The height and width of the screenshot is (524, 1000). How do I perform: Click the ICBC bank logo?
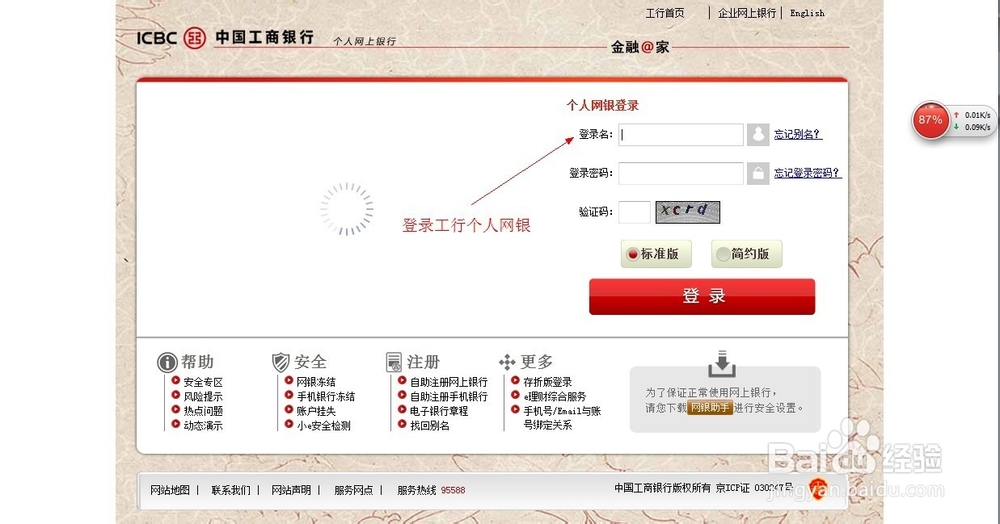[x=195, y=38]
